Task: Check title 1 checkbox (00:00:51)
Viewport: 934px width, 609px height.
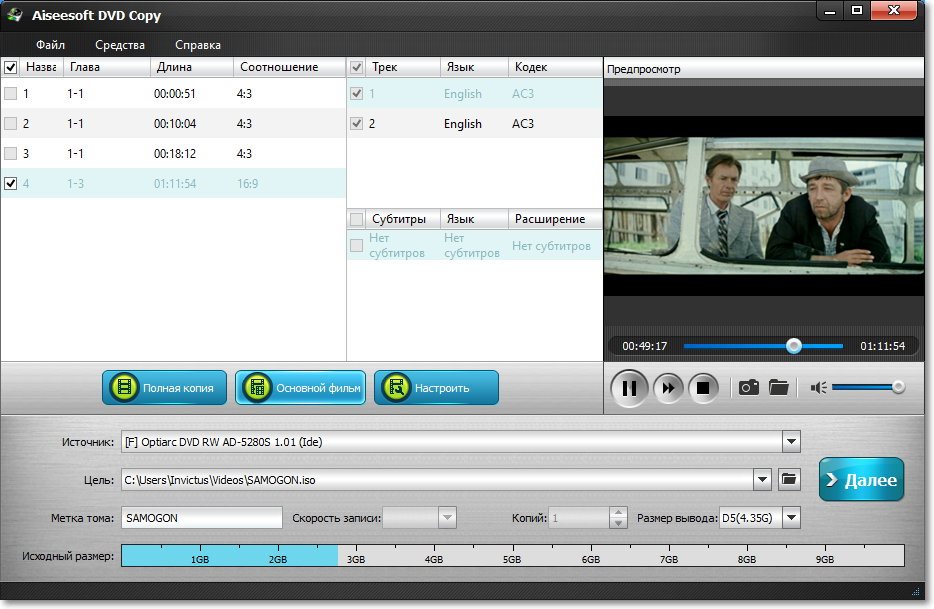Action: [11, 94]
